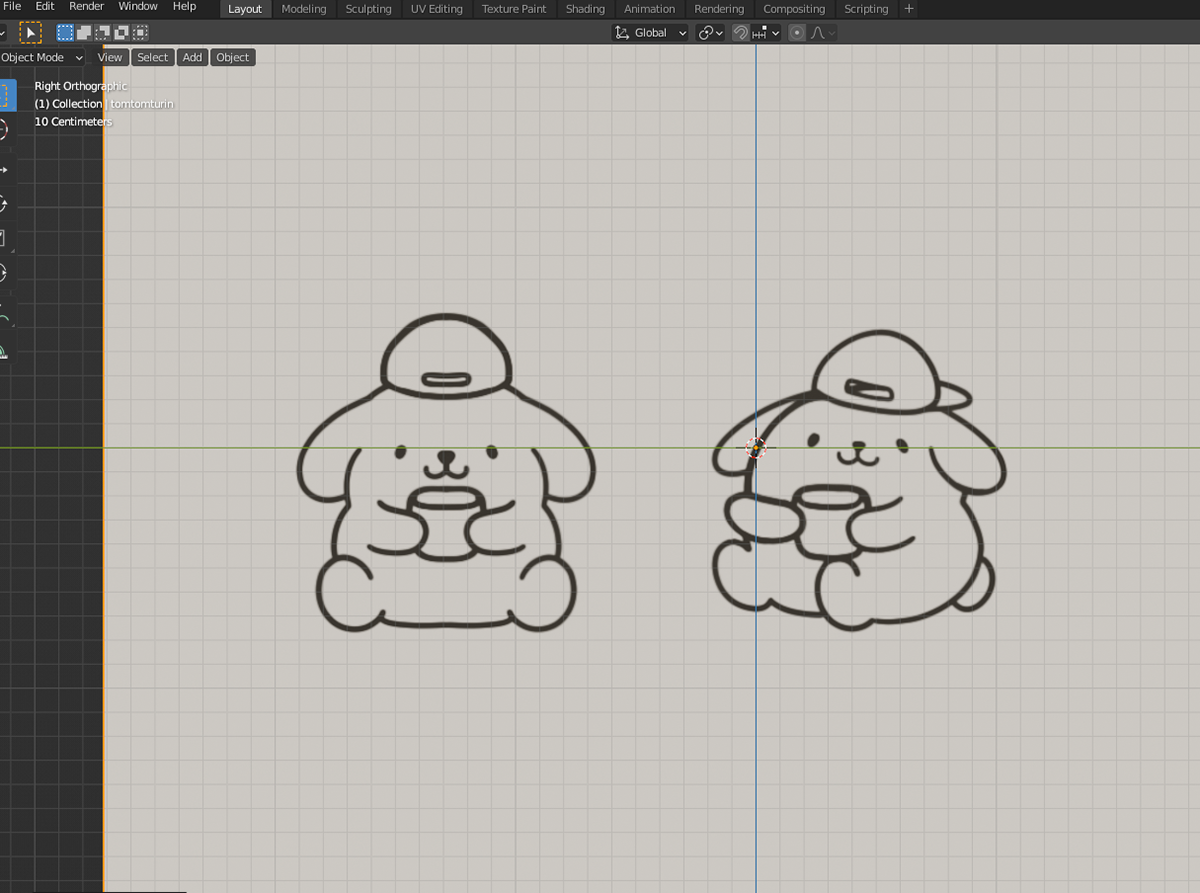Image resolution: width=1200 pixels, height=893 pixels.
Task: Switch to the Scripting workspace tab
Action: pos(866,9)
